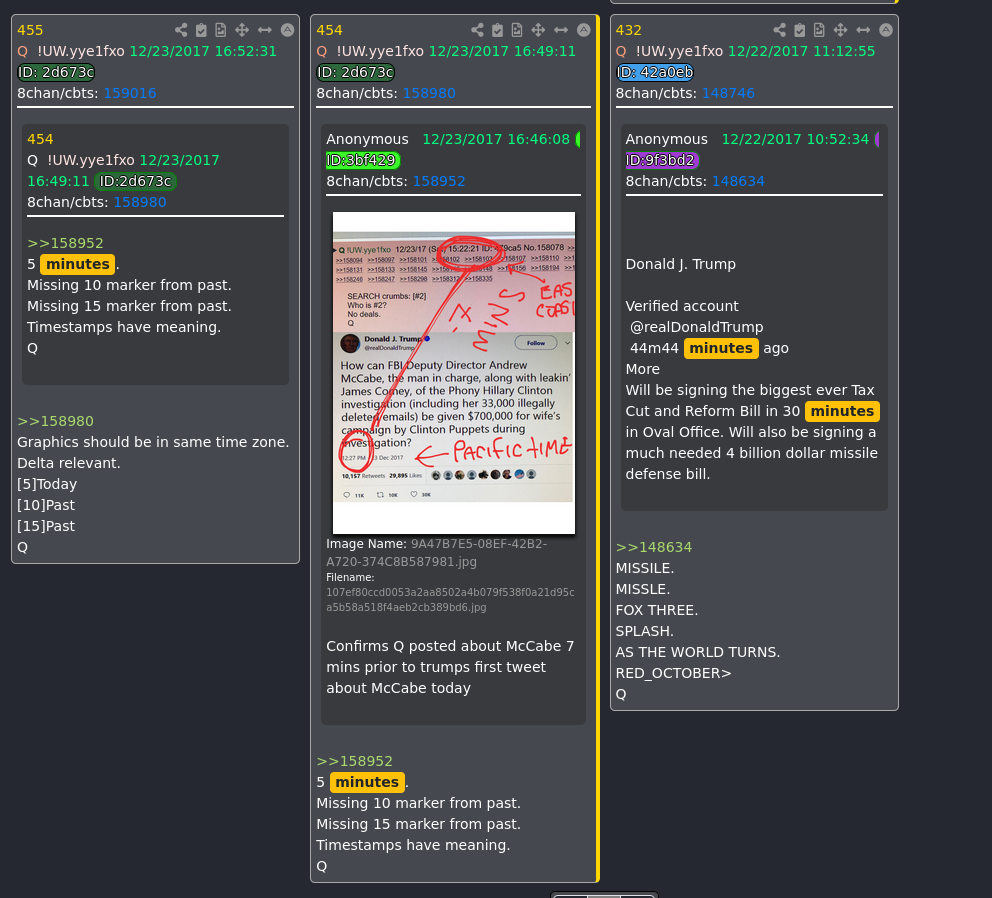
Task: Copy post 454 with the clipboard-check icon
Action: click(498, 30)
